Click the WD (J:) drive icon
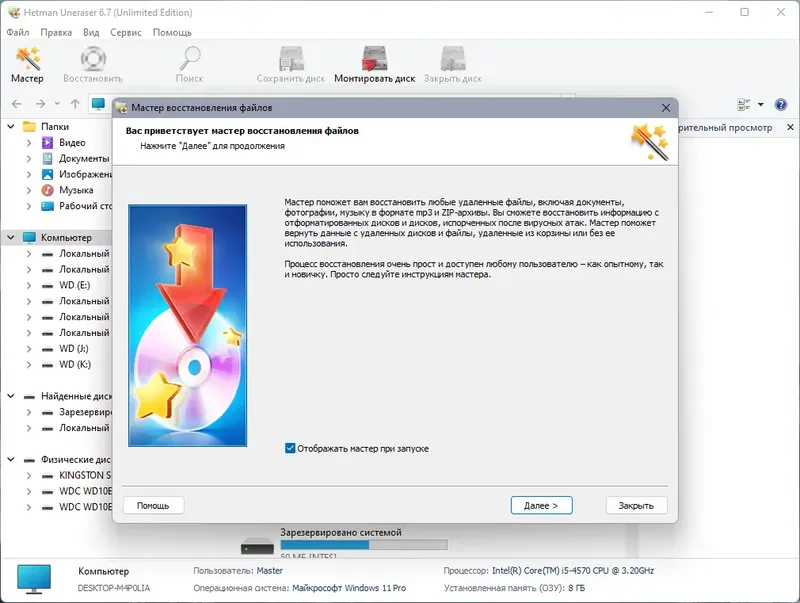The height and width of the screenshot is (603, 800). point(47,349)
